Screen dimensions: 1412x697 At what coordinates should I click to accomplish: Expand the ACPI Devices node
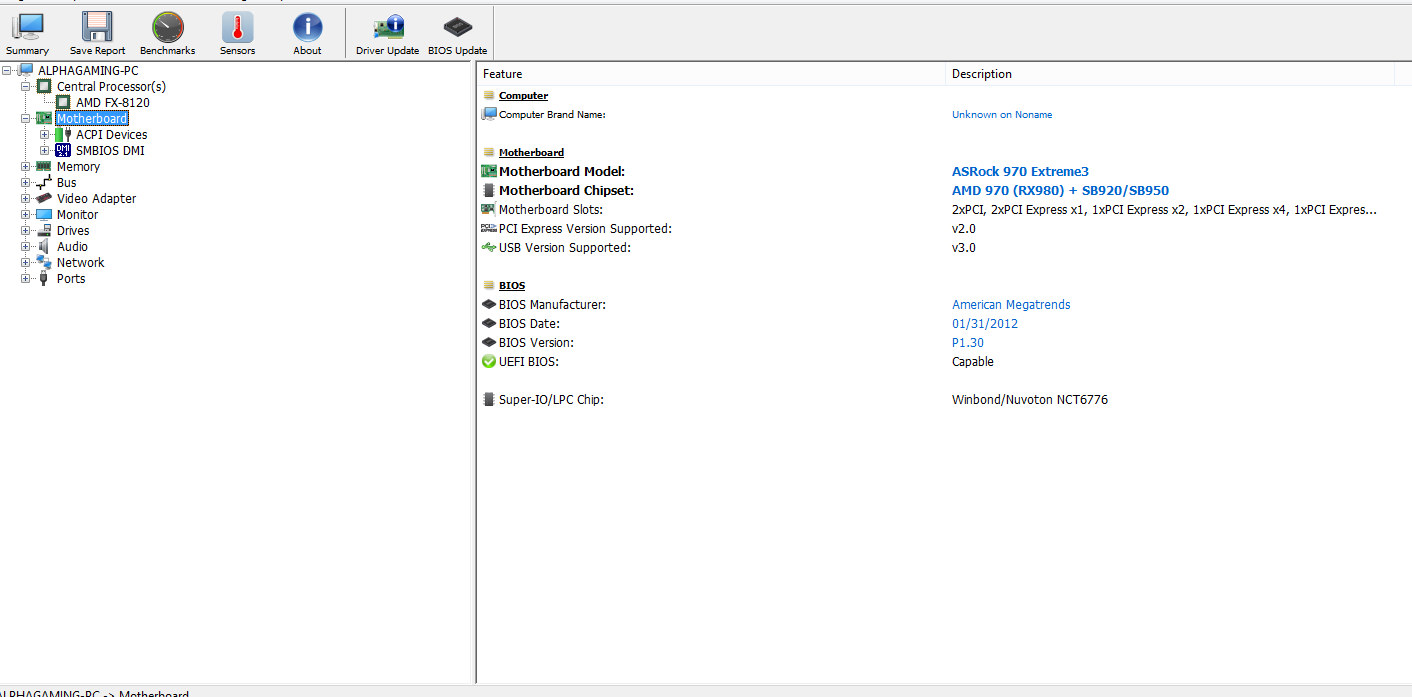[x=44, y=134]
